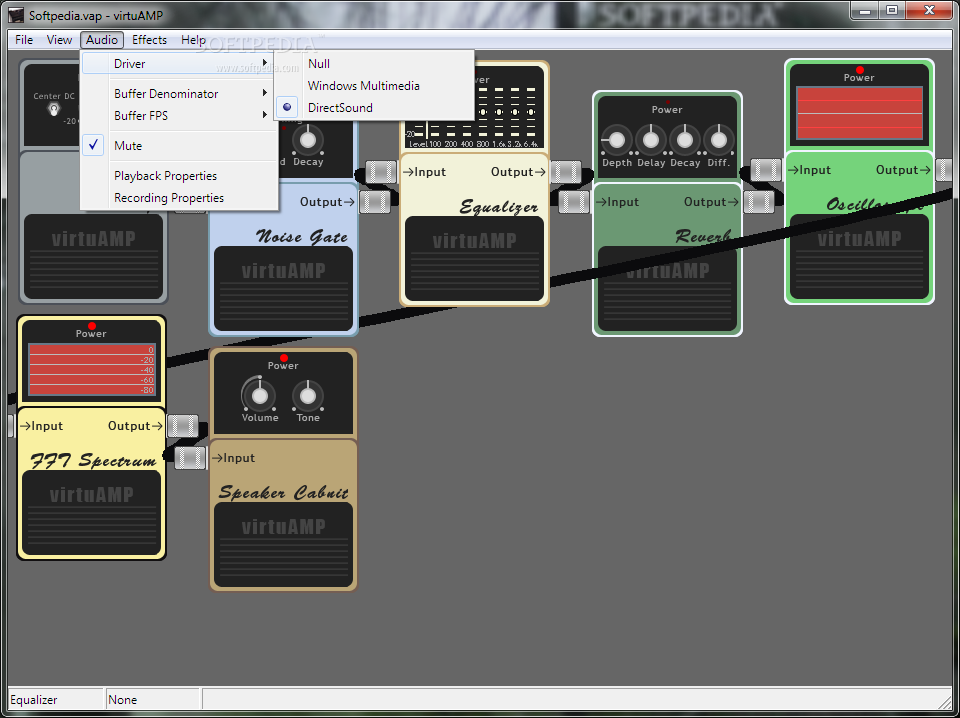Open Playback Properties
The height and width of the screenshot is (718, 960).
pyautogui.click(x=178, y=176)
